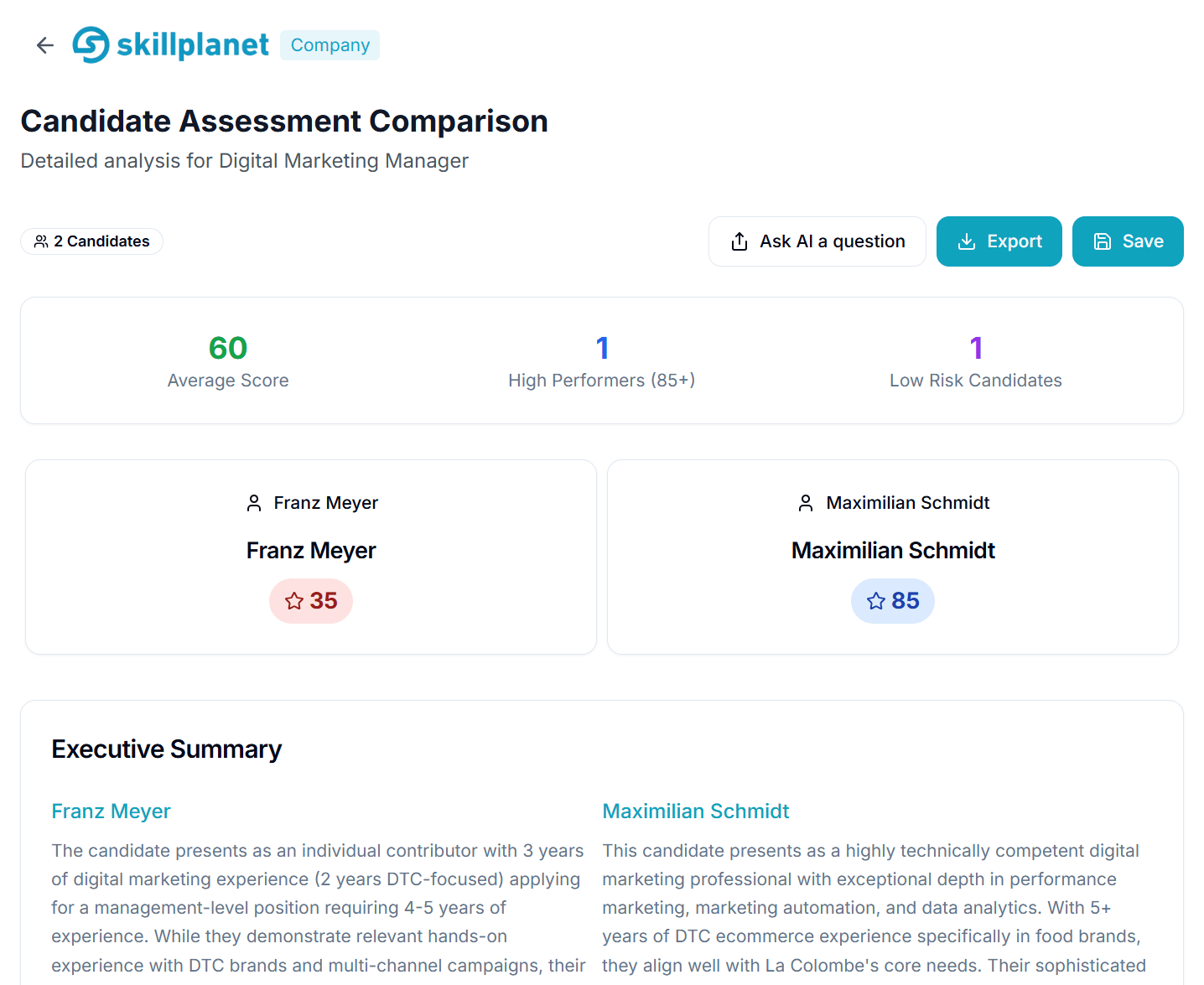Click the person icon above Franz Meyer's name
1204x985 pixels.
click(254, 502)
